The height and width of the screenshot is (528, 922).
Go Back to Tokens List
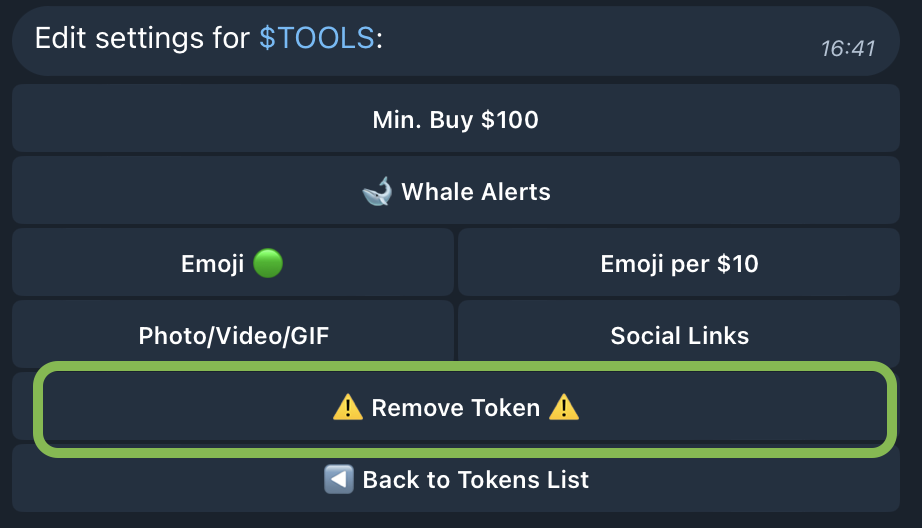click(455, 479)
